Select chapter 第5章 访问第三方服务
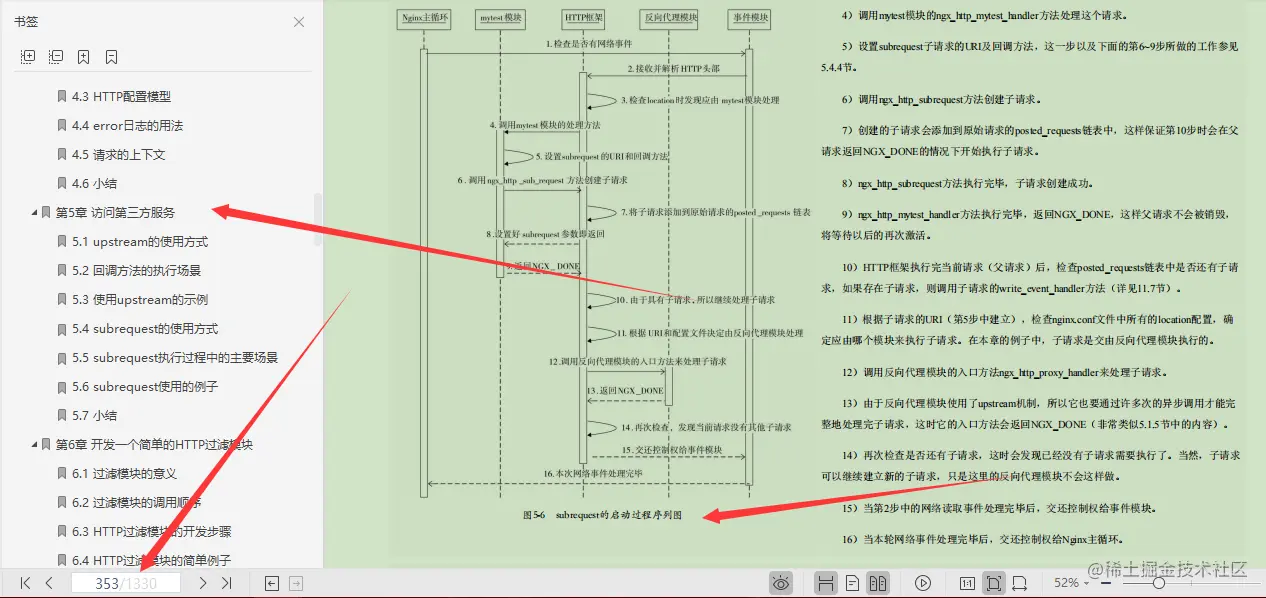Image resolution: width=1266 pixels, height=598 pixels. (115, 212)
